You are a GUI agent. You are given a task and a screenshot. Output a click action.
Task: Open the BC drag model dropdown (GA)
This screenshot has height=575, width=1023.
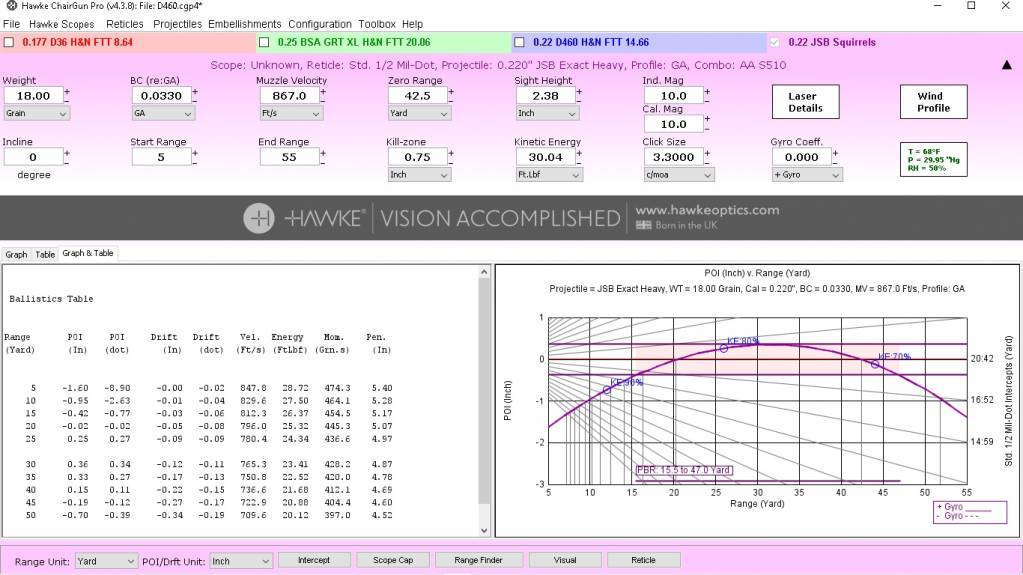coord(163,114)
